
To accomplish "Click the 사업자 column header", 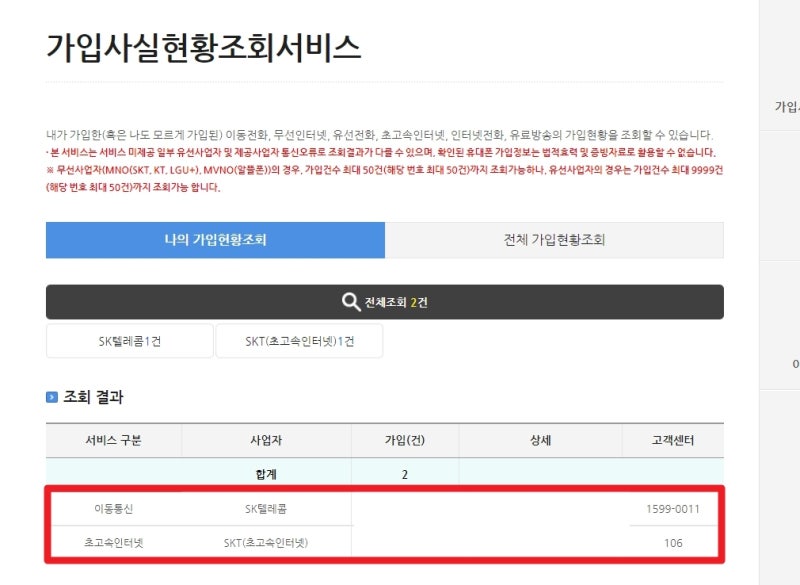I will pos(266,440).
